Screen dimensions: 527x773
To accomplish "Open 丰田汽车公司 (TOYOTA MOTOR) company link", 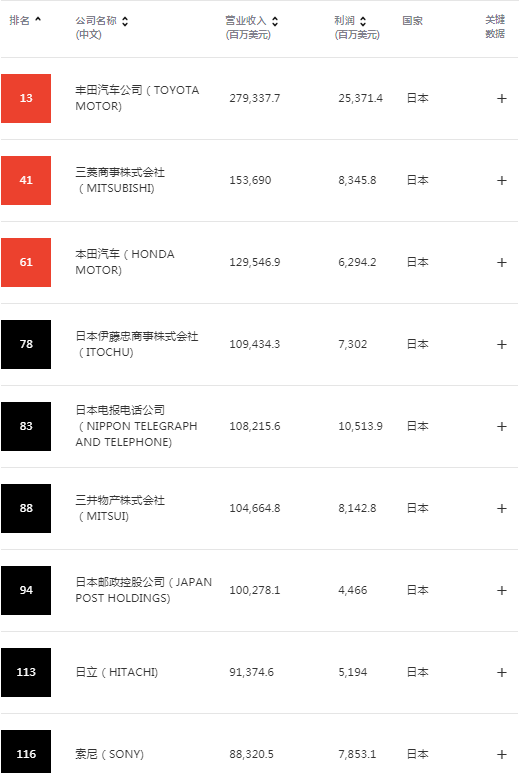I will click(x=137, y=98).
